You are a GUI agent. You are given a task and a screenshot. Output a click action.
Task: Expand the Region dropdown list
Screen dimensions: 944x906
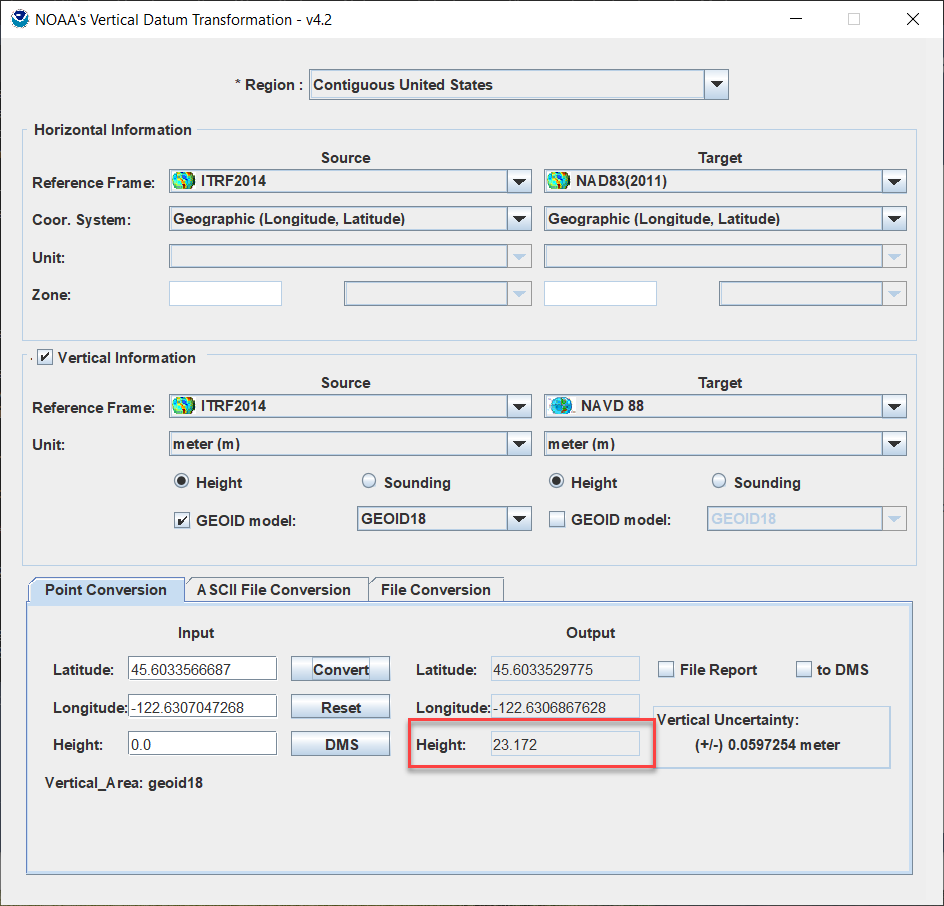(x=716, y=85)
